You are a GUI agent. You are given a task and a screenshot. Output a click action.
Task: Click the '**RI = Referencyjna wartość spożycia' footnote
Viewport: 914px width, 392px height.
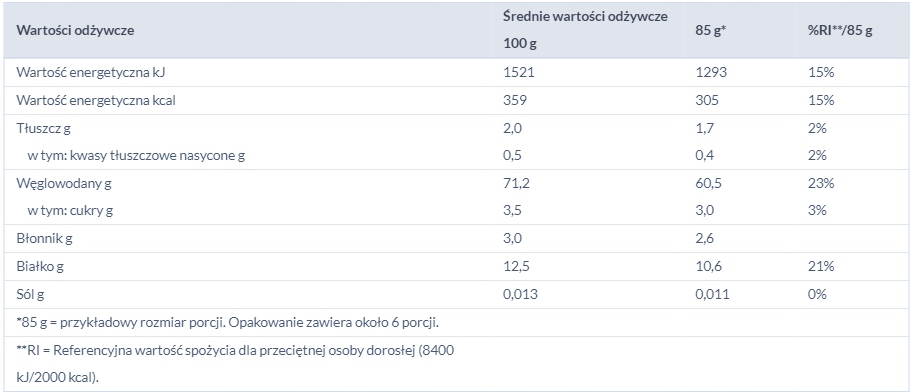(x=235, y=363)
